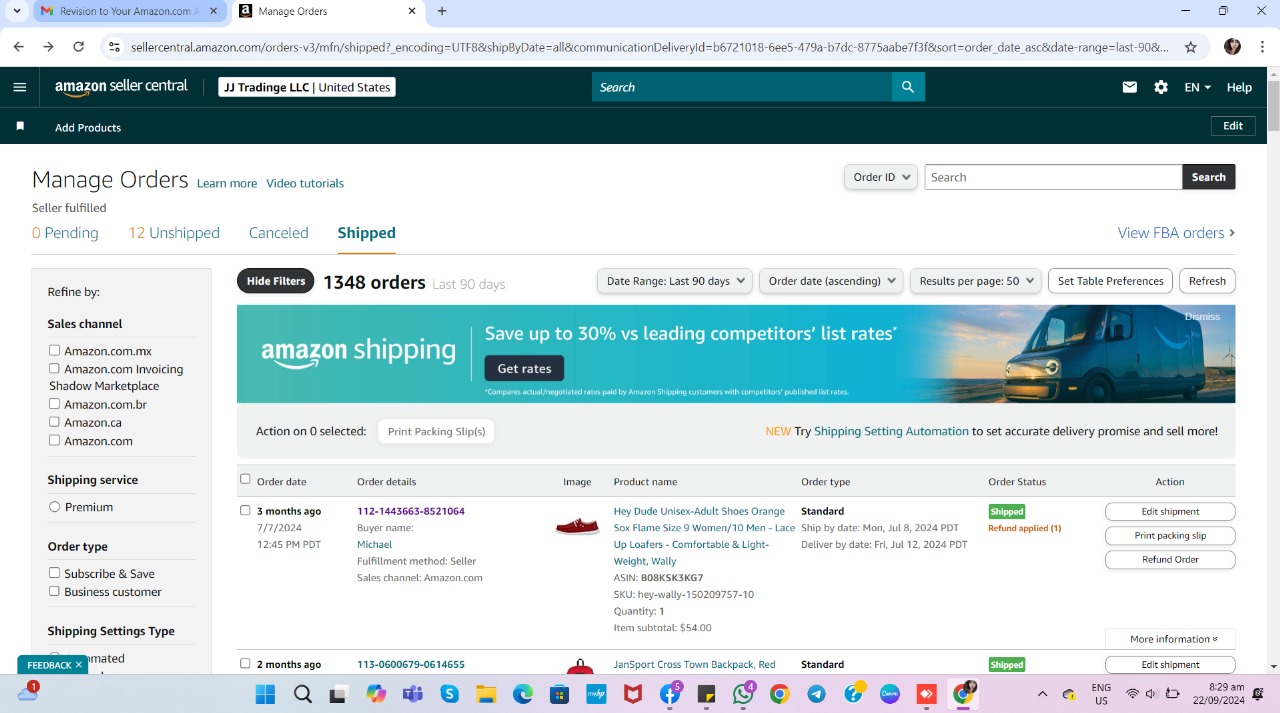Screen dimensions: 1280x713
Task: Open Microsoft Teams from the taskbar
Action: 412,694
